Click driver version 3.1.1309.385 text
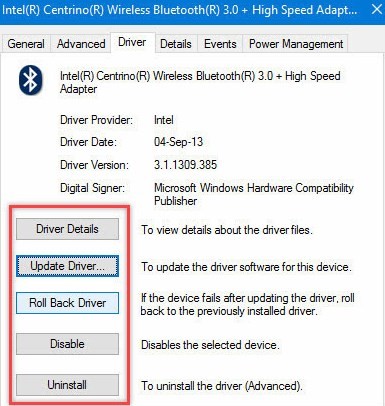This screenshot has width=385, height=406. point(185,165)
